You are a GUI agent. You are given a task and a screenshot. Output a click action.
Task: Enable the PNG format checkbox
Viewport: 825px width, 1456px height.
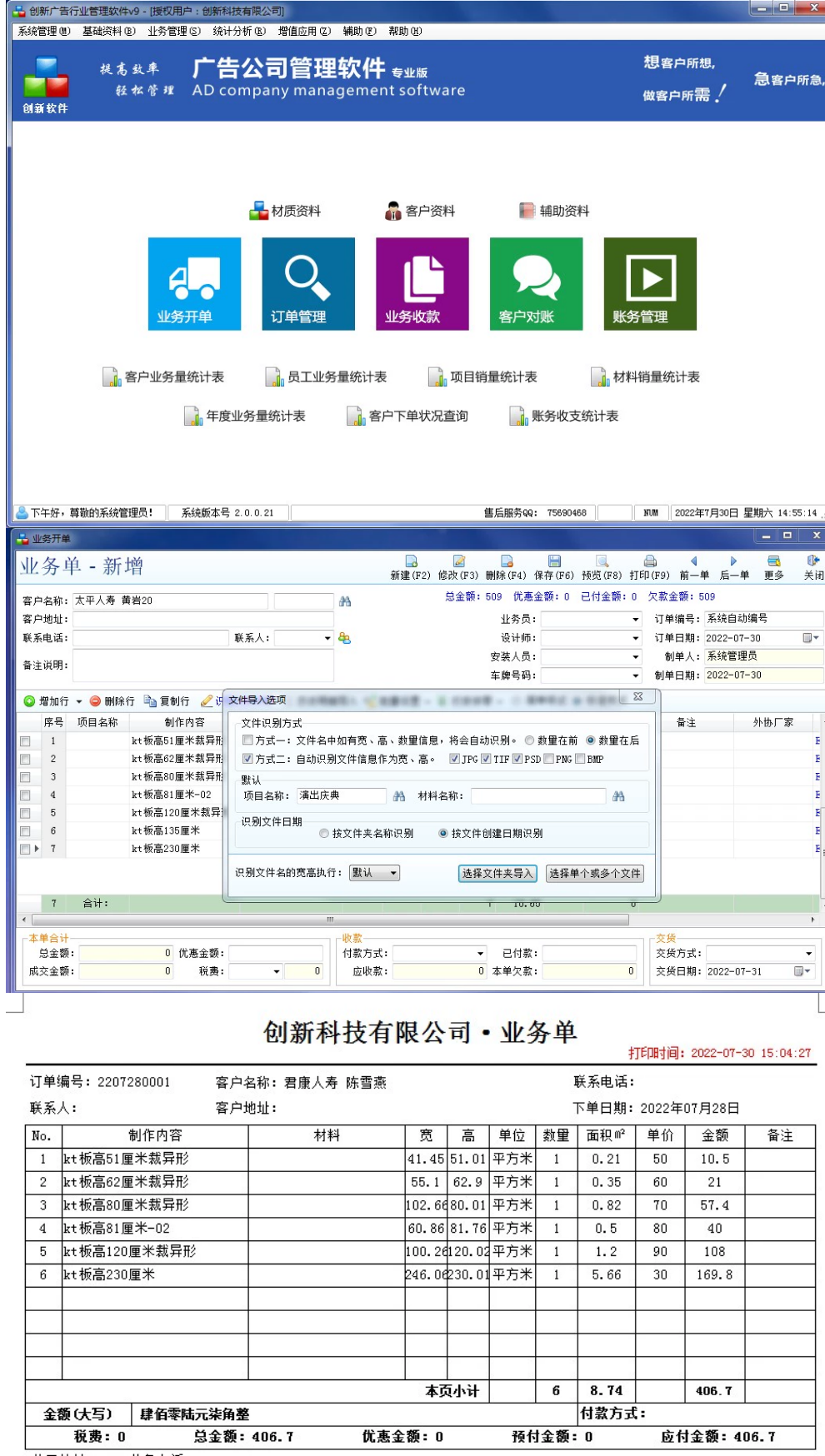click(548, 759)
